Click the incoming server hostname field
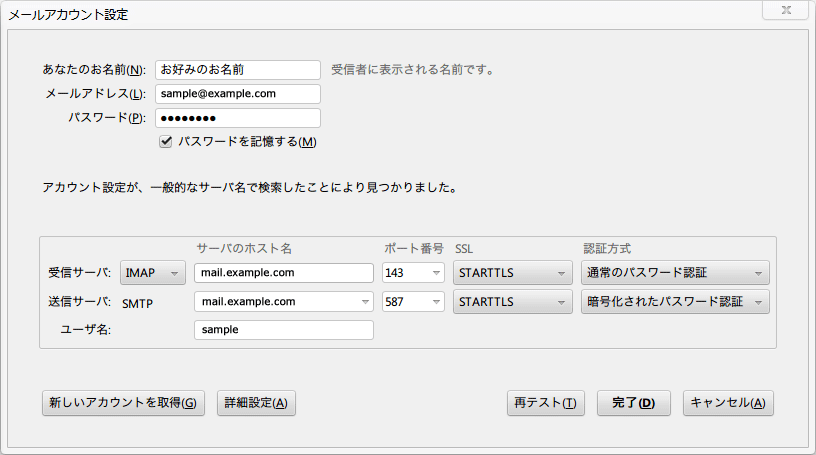816x455 pixels. (x=283, y=273)
